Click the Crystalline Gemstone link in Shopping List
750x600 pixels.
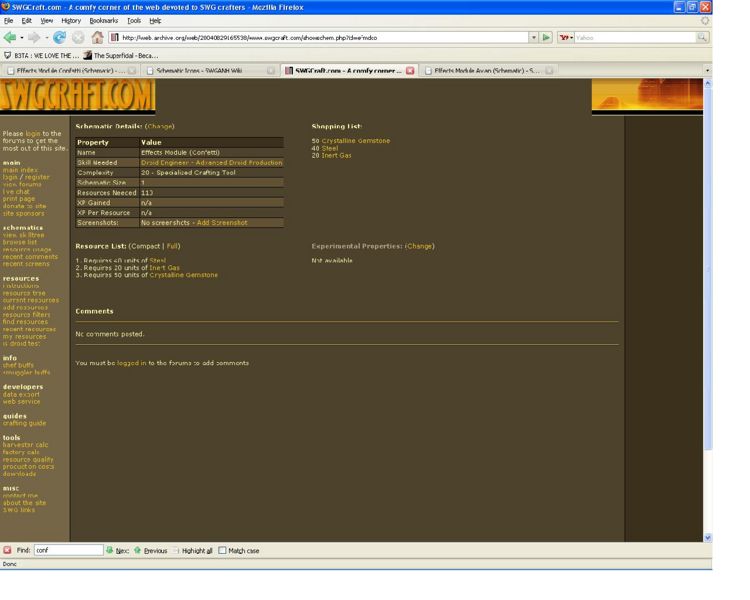[x=353, y=141]
